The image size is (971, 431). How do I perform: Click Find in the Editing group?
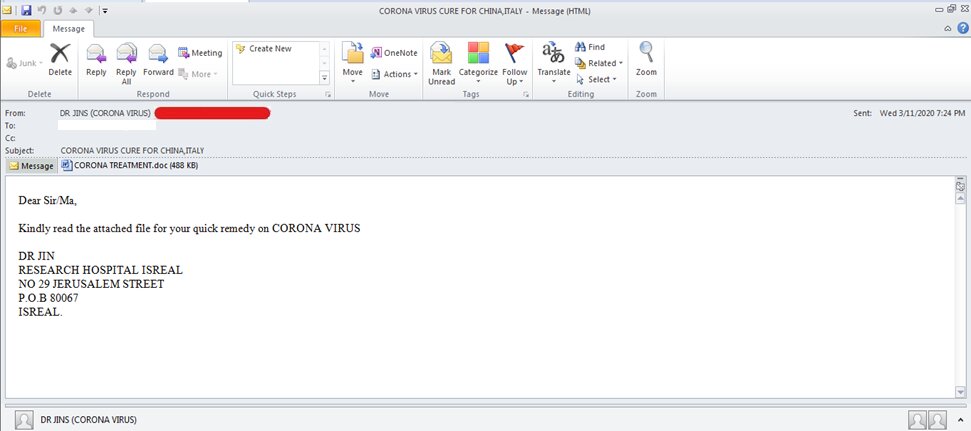(590, 47)
